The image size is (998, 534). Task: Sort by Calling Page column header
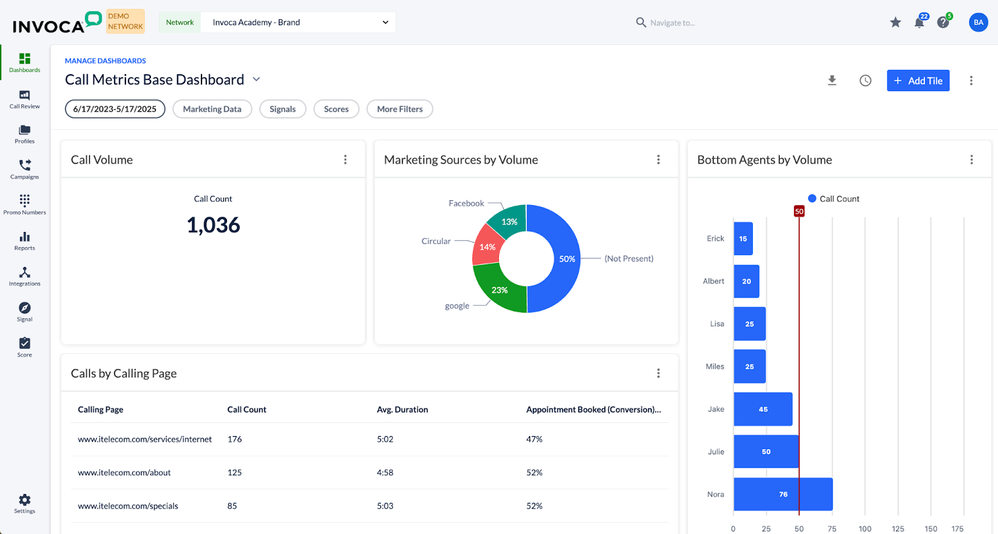point(101,409)
